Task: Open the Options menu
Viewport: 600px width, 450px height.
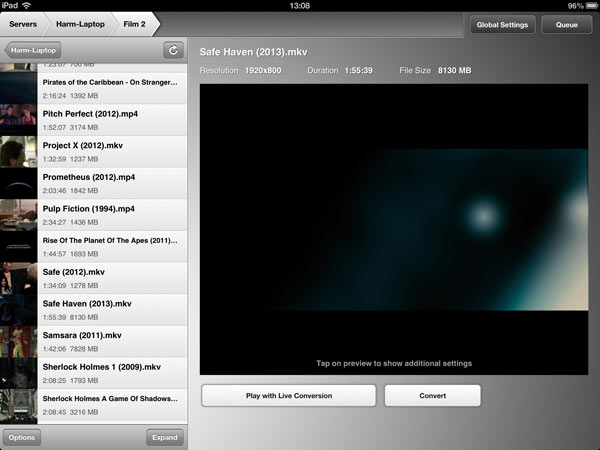Action: click(x=21, y=437)
